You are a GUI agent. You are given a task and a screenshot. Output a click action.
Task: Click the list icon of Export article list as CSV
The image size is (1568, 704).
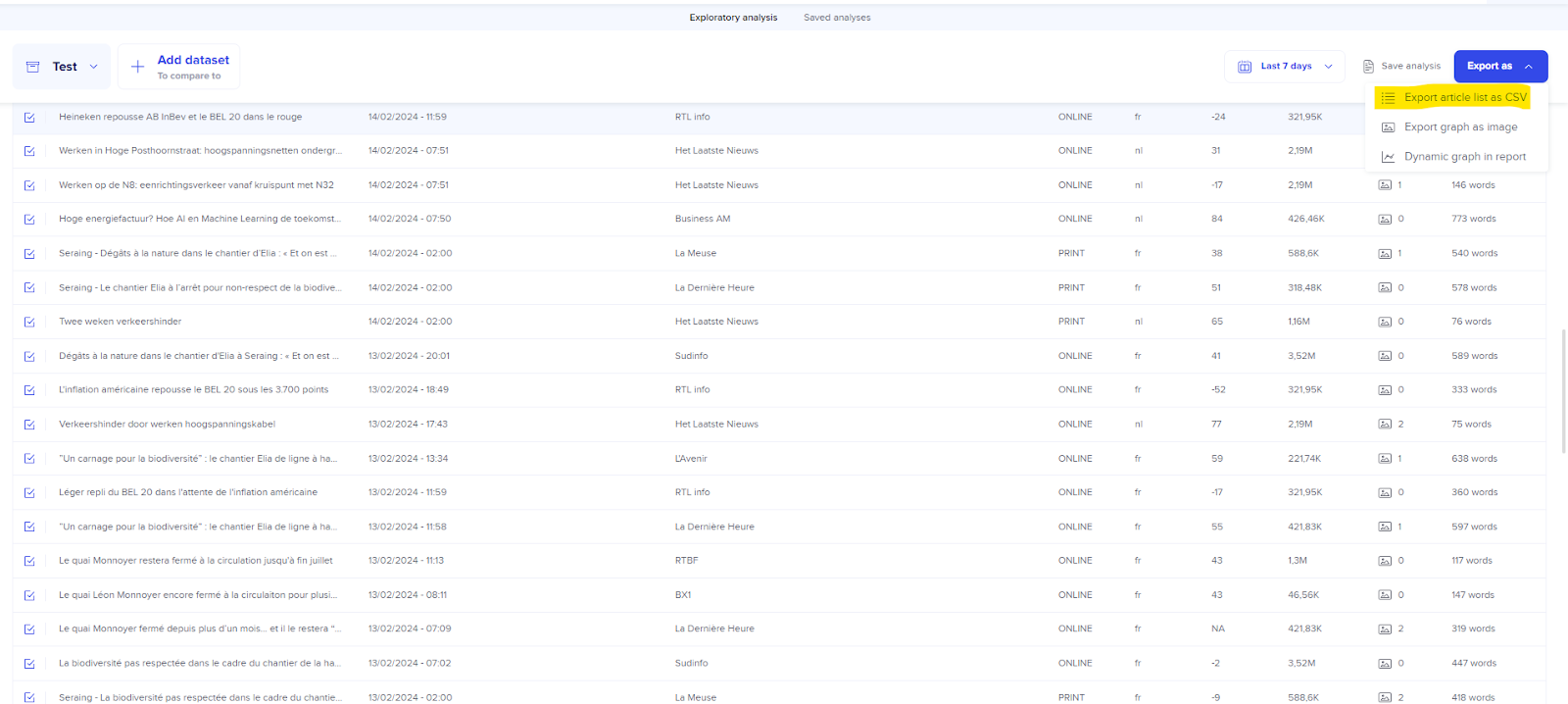[x=1388, y=97]
